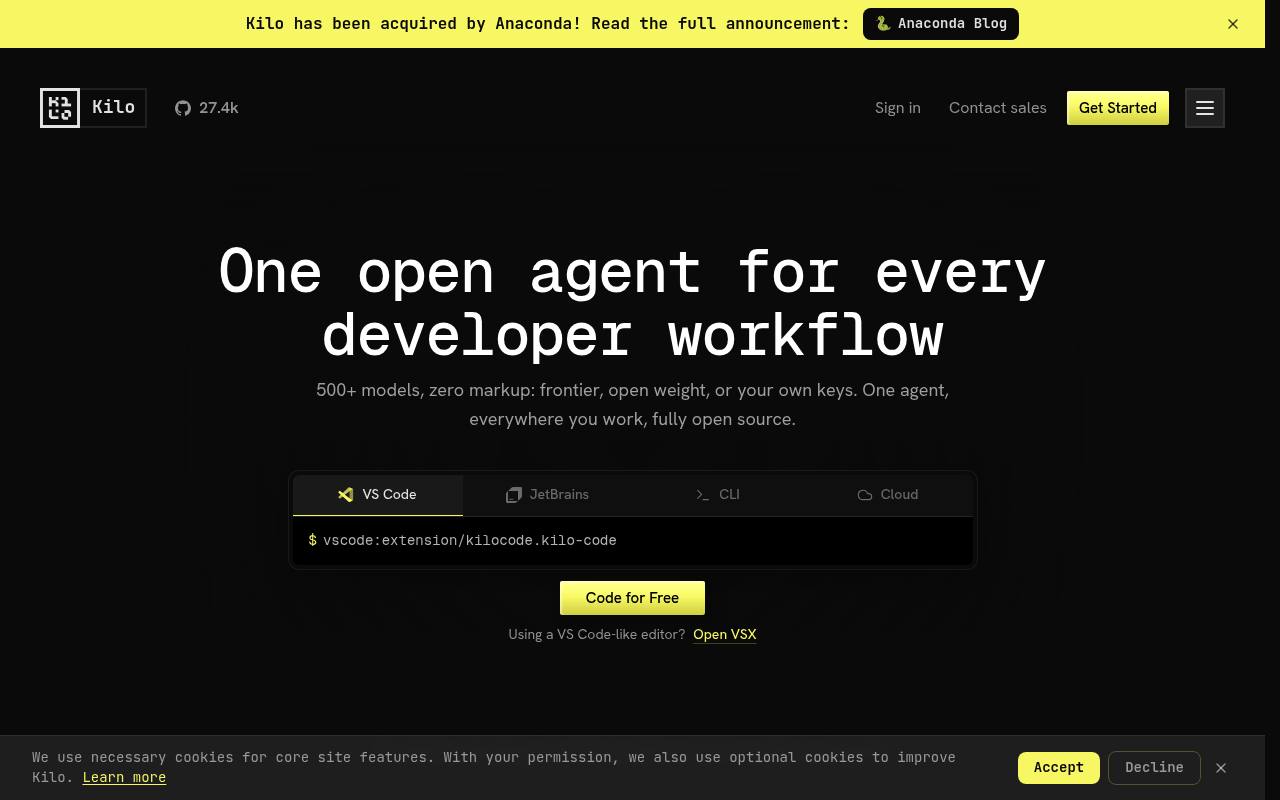Image resolution: width=1280 pixels, height=800 pixels.
Task: Click the Using a VS Code-like editor? text
Action: coord(597,635)
